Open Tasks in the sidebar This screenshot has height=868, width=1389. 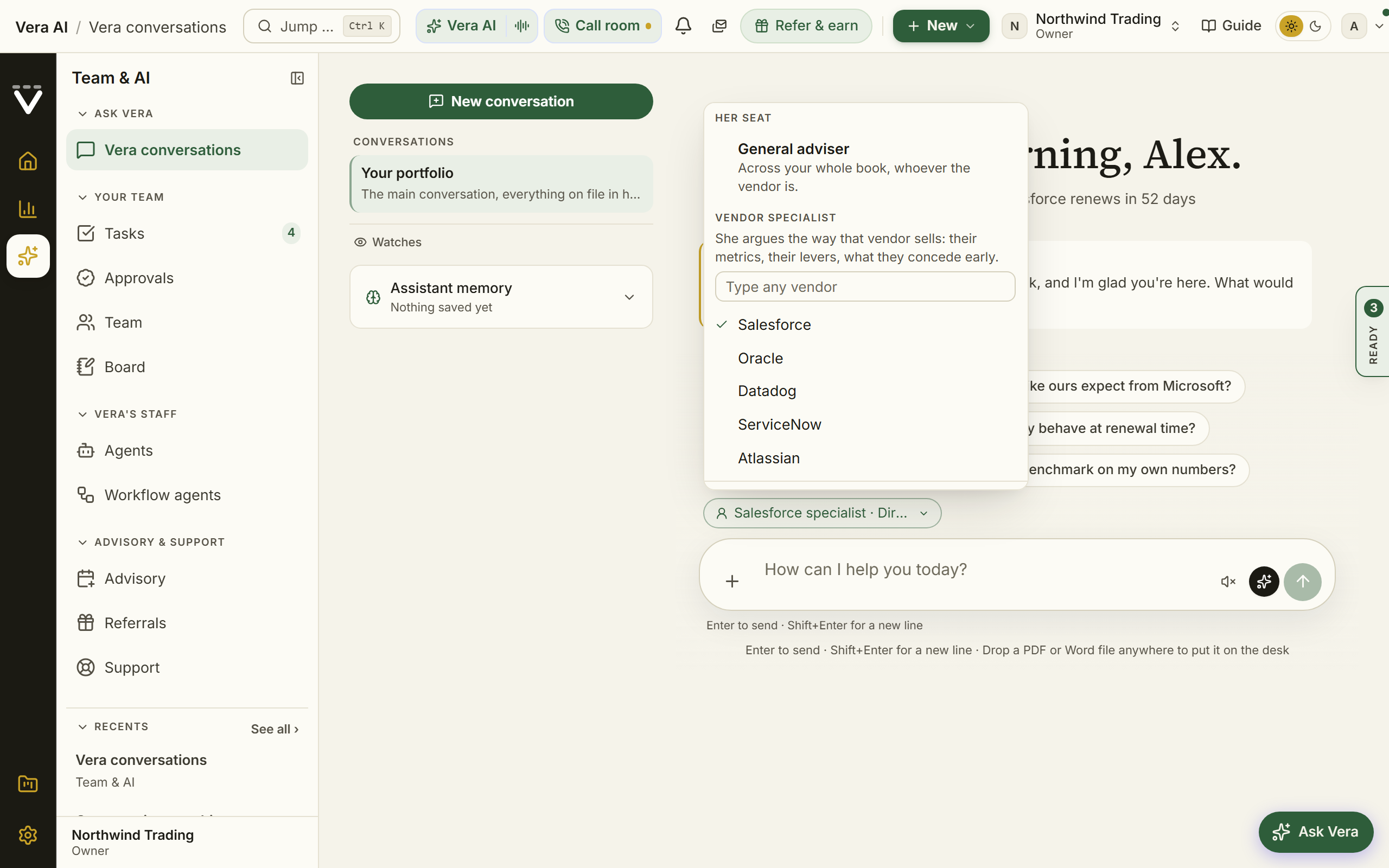coord(187,234)
